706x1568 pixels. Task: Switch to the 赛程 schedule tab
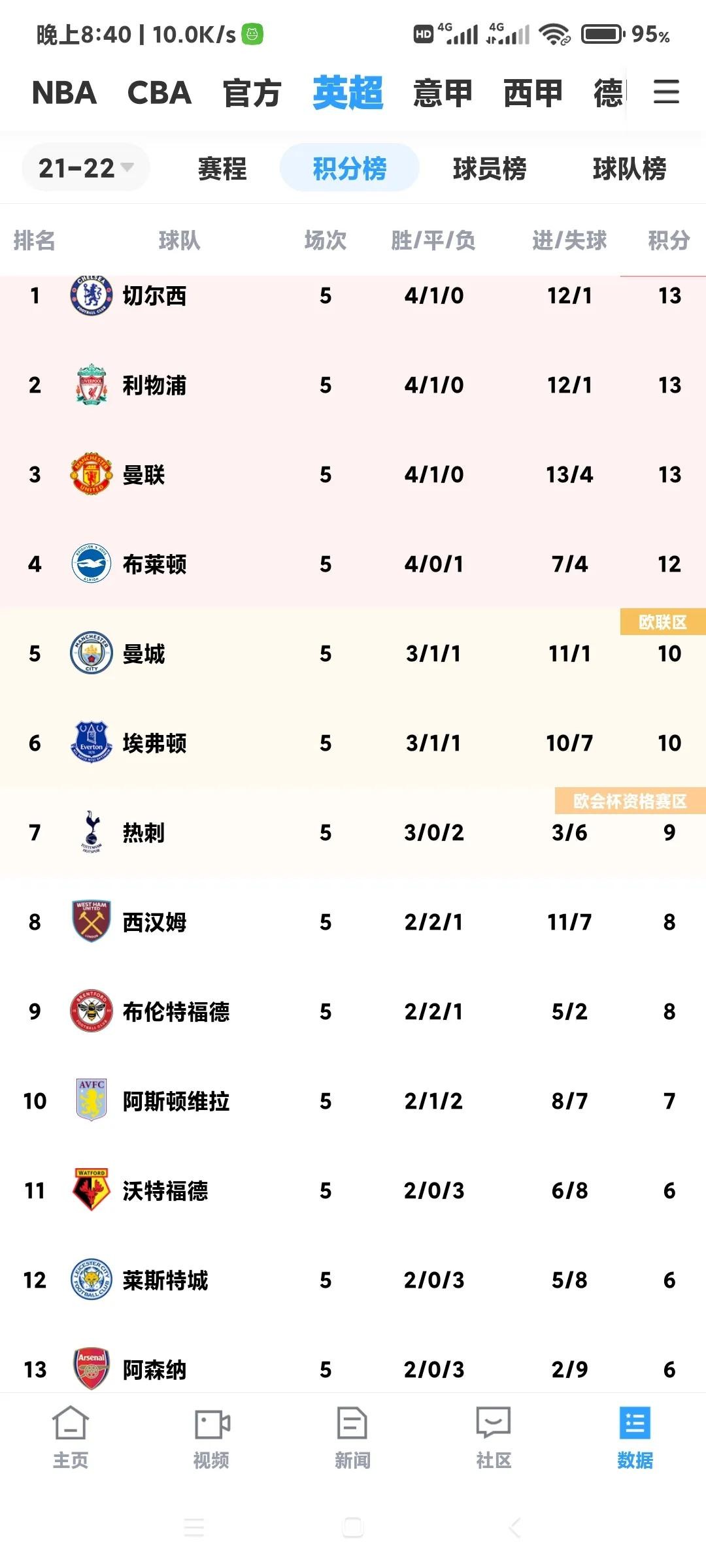(x=222, y=169)
